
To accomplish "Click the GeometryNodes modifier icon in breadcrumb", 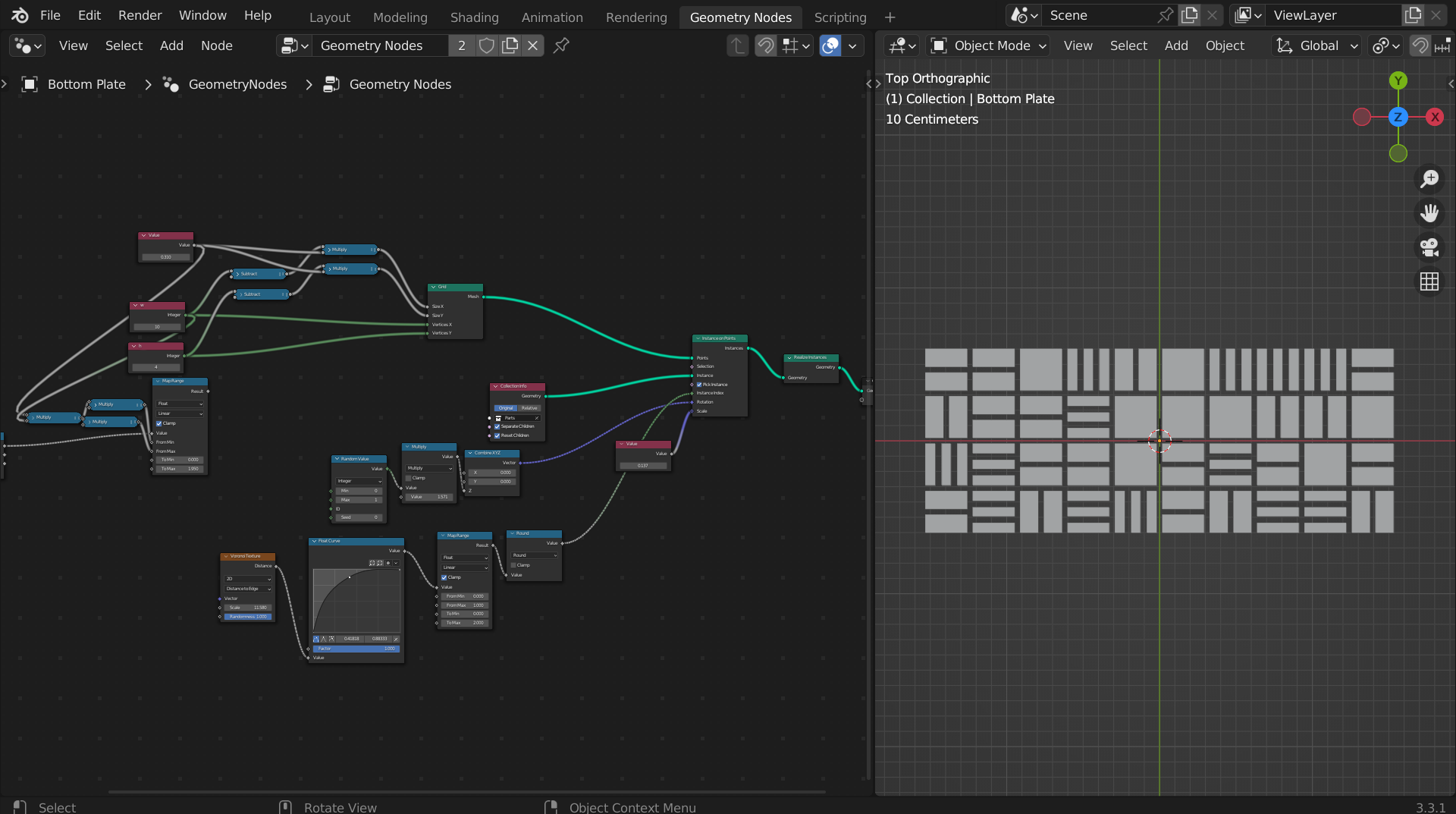I will click(171, 84).
